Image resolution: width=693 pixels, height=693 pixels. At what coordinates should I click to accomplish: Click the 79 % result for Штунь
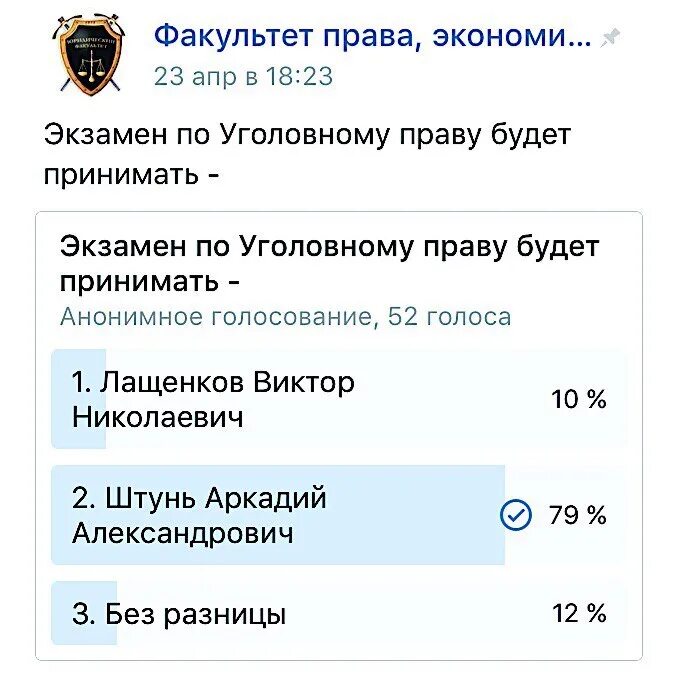(578, 515)
